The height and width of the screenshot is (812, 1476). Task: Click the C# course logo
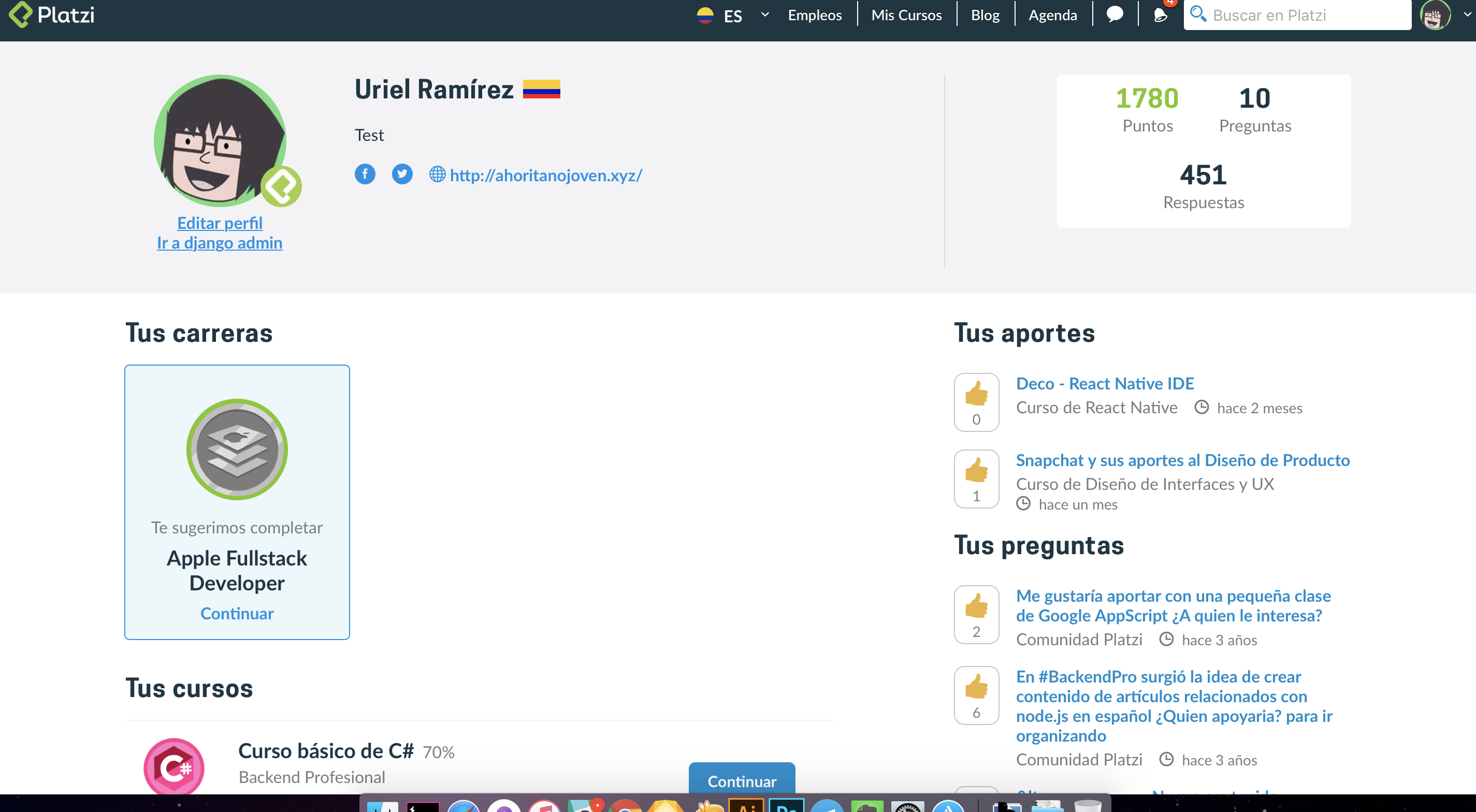tap(174, 767)
